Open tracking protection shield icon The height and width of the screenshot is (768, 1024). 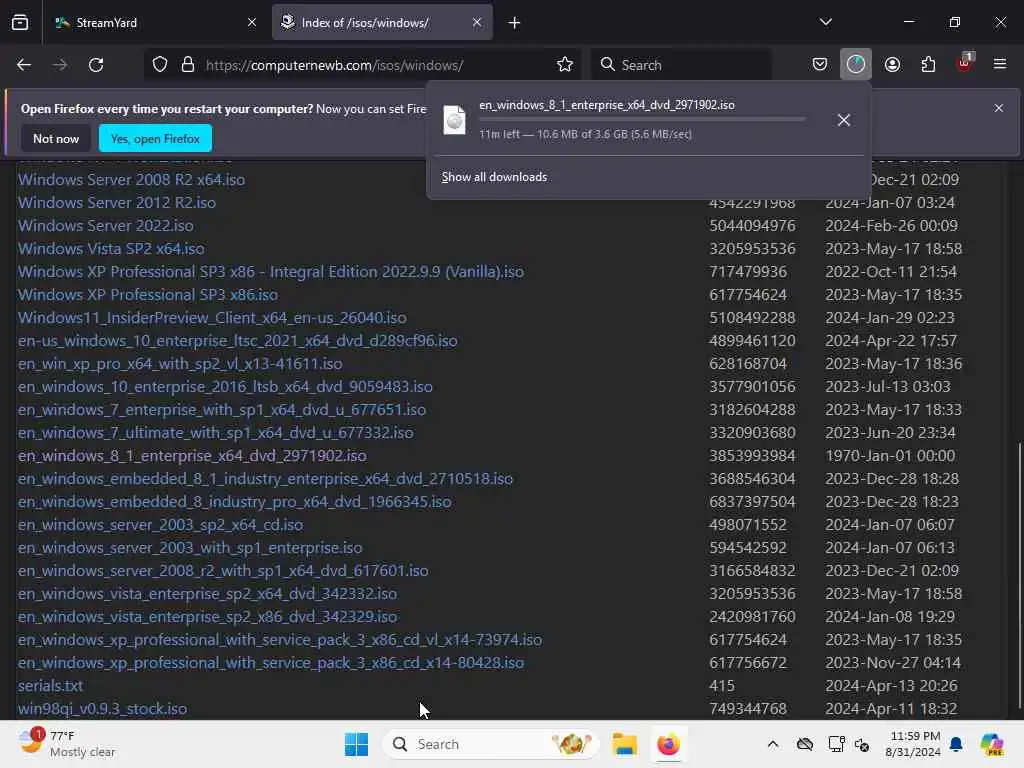[160, 65]
